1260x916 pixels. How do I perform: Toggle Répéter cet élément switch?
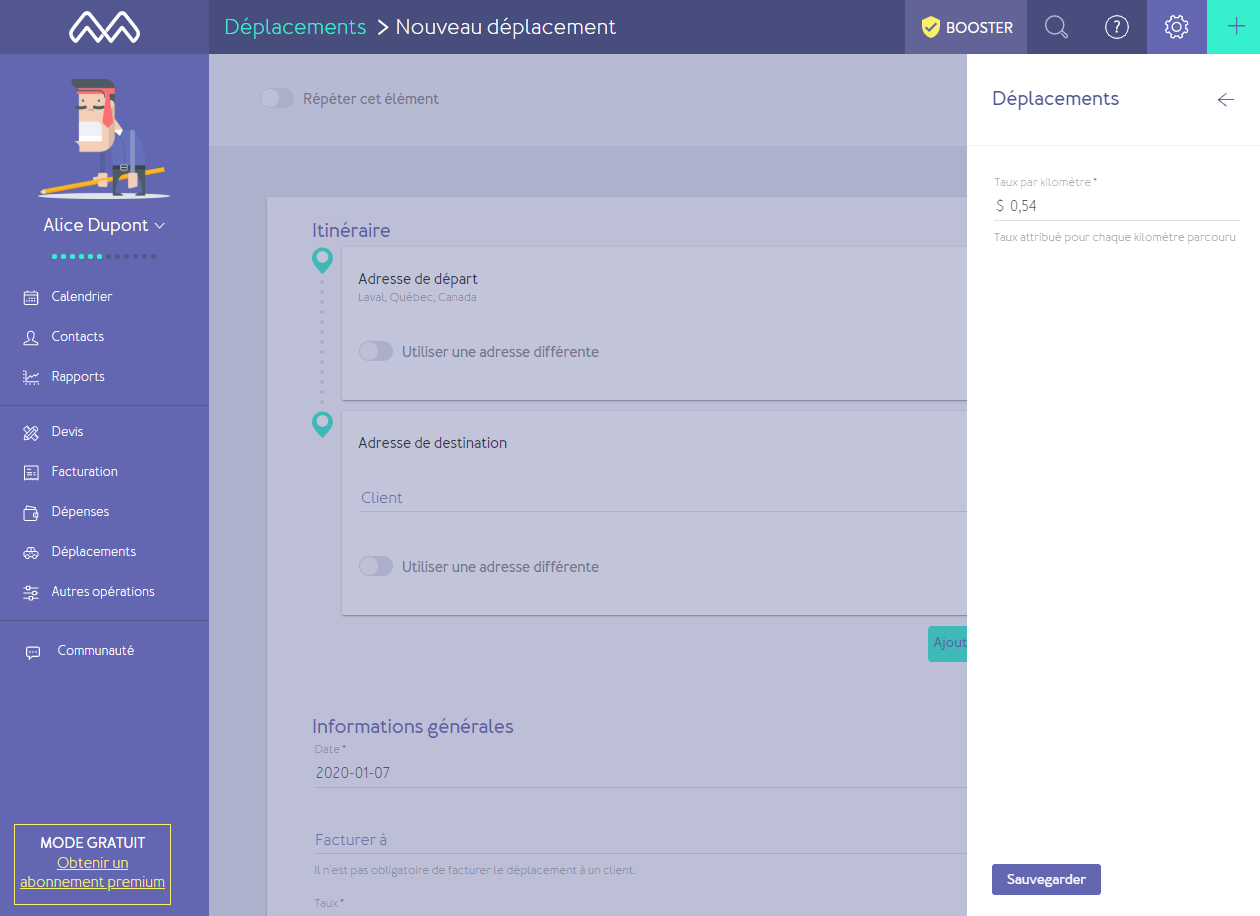[x=277, y=99]
